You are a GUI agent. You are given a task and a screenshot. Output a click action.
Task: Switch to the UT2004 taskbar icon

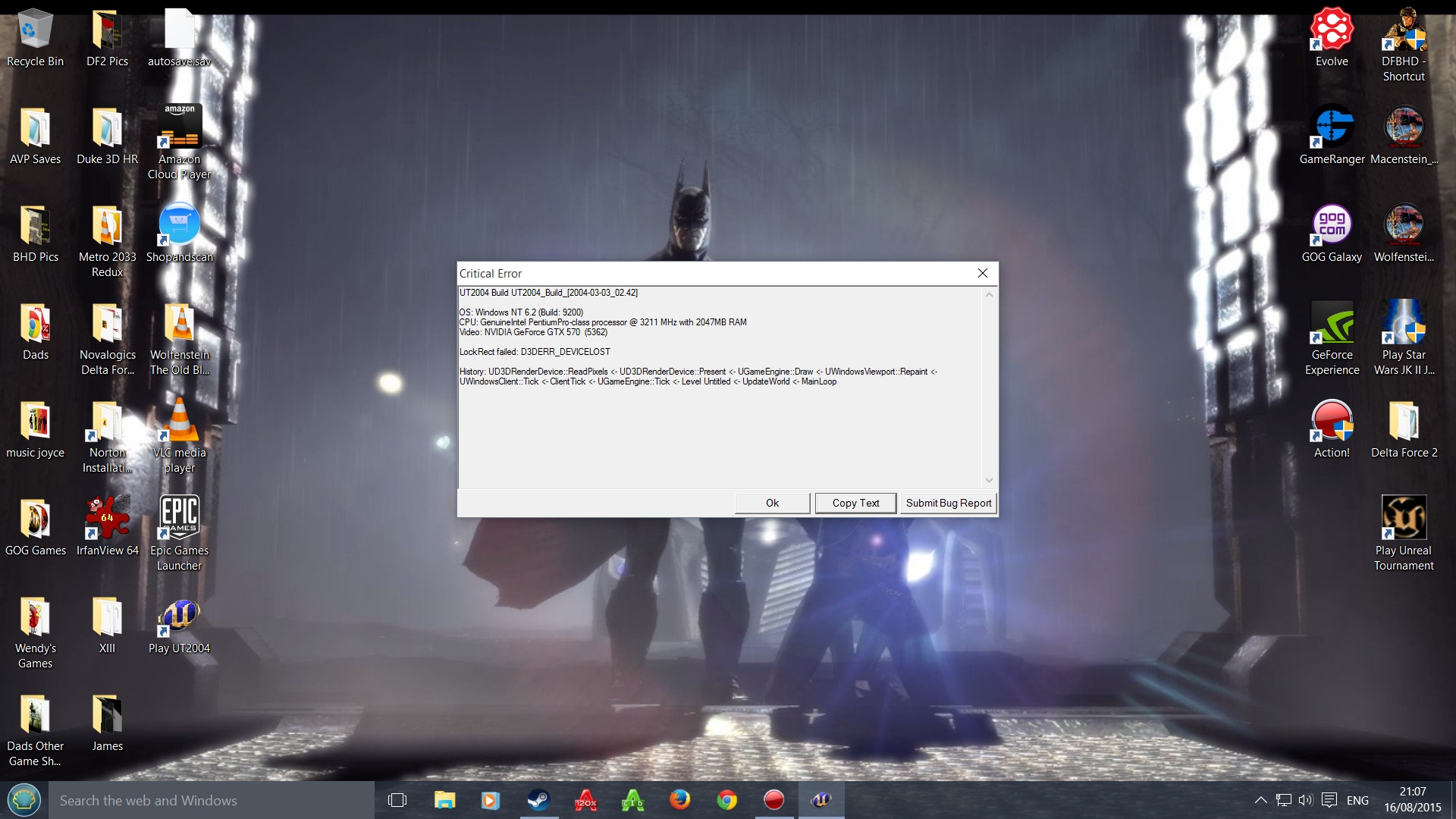[821, 800]
